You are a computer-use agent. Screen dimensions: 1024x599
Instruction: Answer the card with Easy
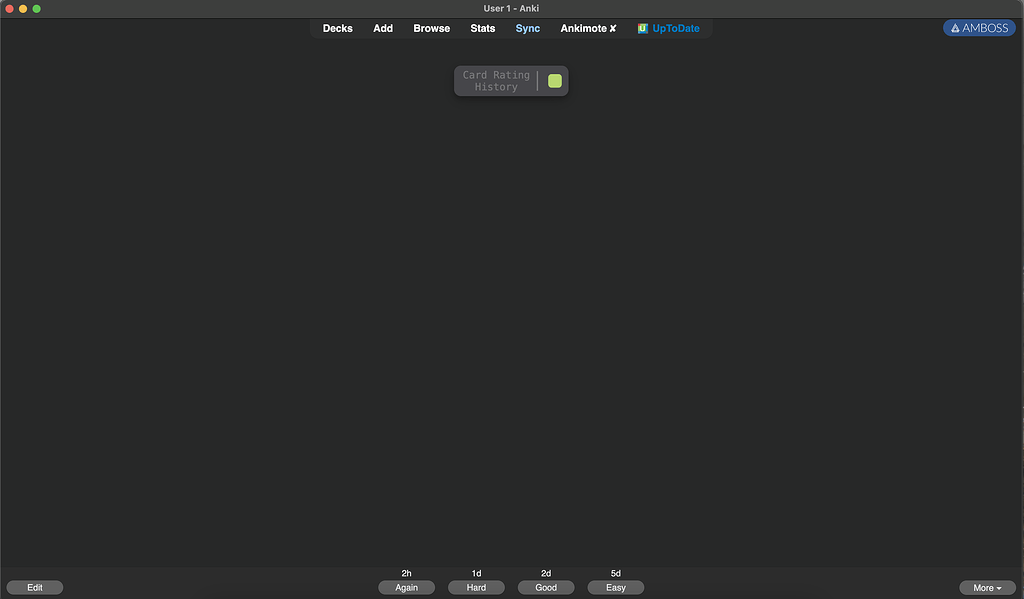(615, 587)
